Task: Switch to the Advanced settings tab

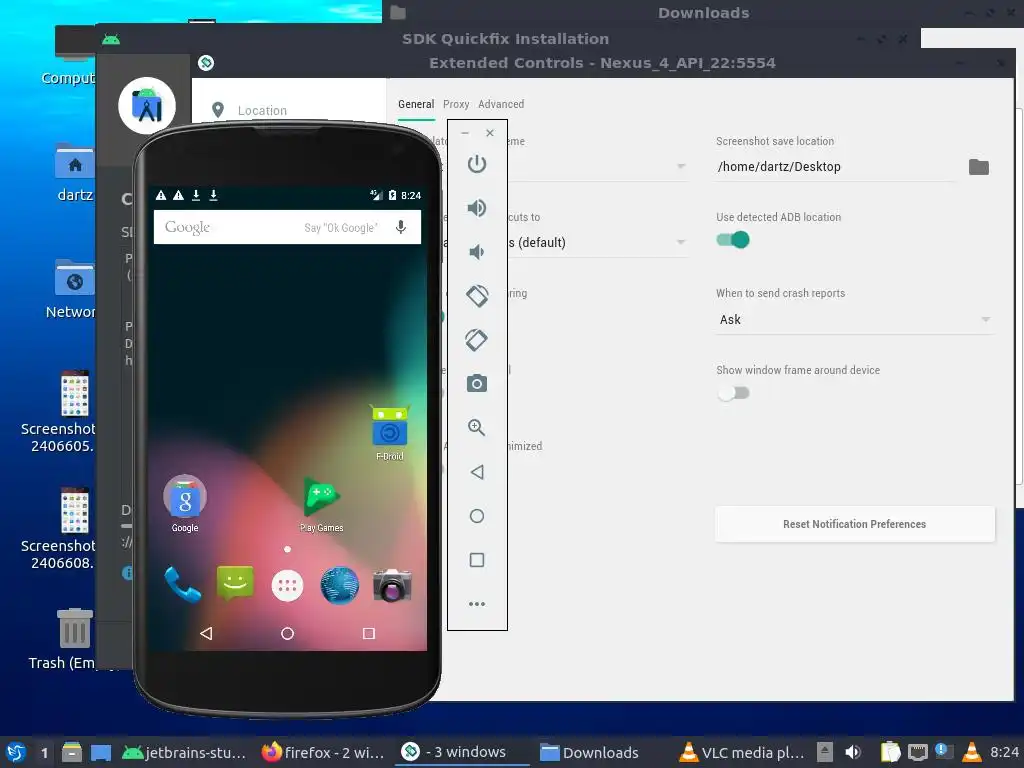Action: (501, 104)
